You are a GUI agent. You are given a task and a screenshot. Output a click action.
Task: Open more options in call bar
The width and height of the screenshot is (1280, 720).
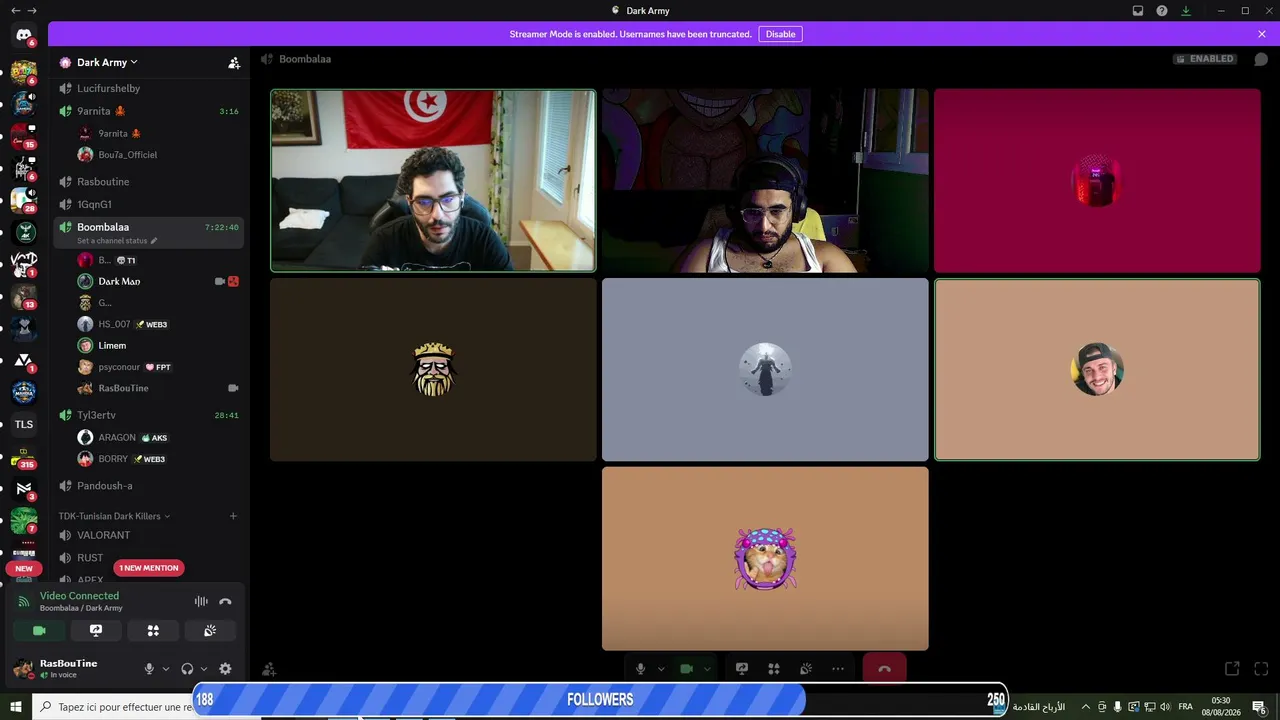click(838, 669)
